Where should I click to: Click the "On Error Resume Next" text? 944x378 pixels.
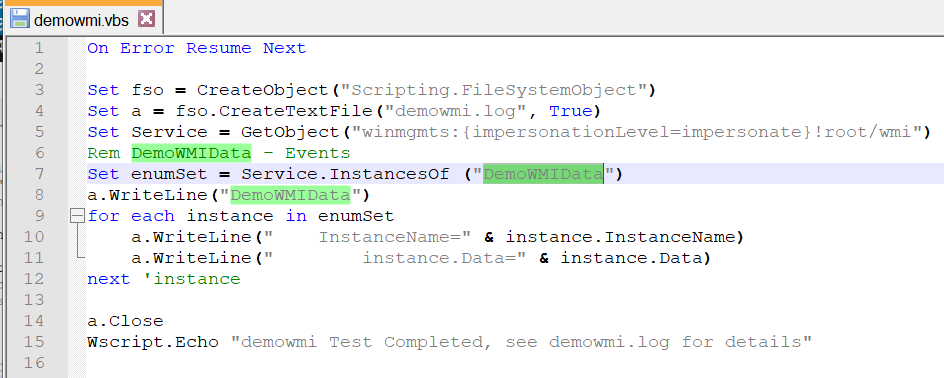tap(197, 48)
